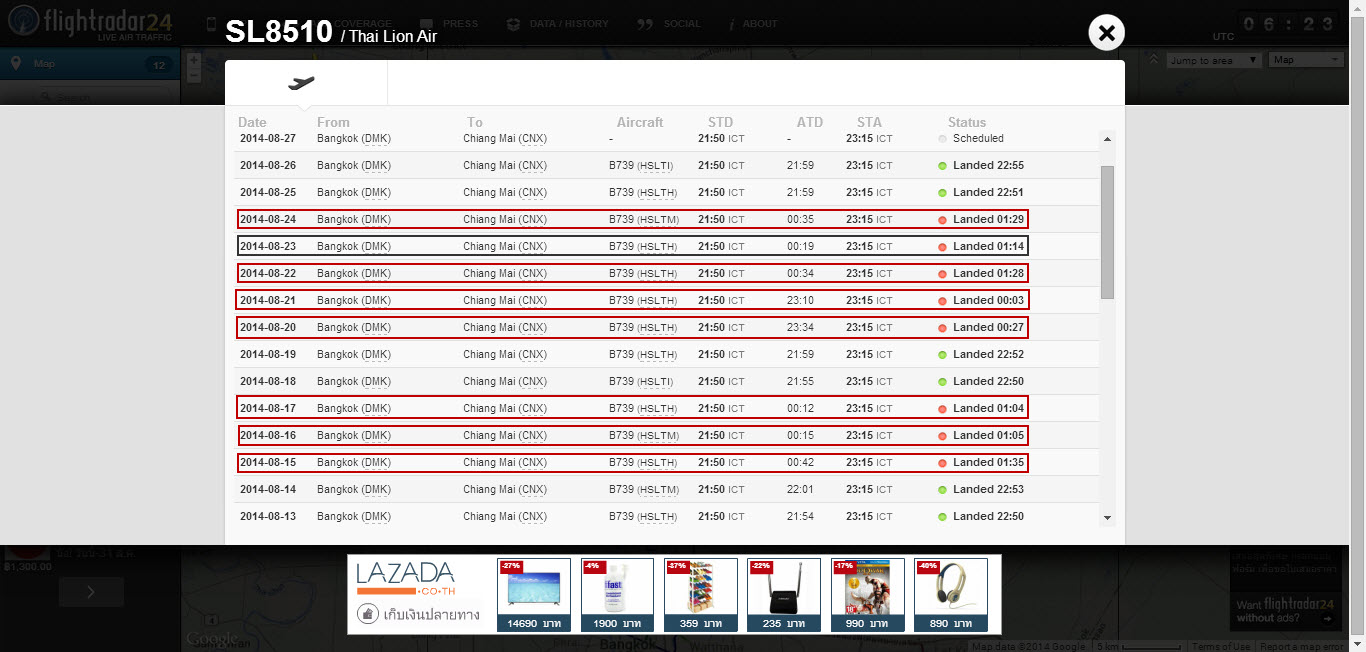
Task: Open the Map type dropdown at the right
Action: pyautogui.click(x=1306, y=60)
